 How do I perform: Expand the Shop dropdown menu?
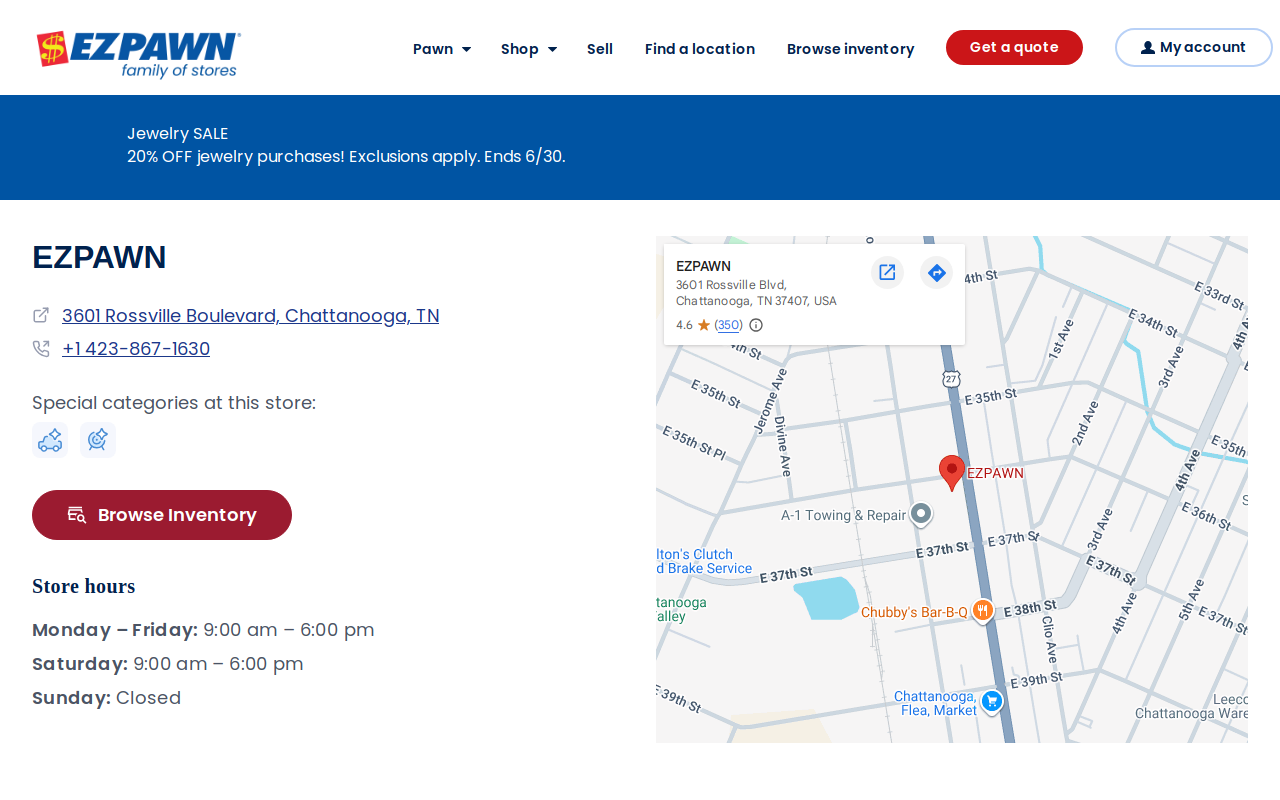coord(529,49)
